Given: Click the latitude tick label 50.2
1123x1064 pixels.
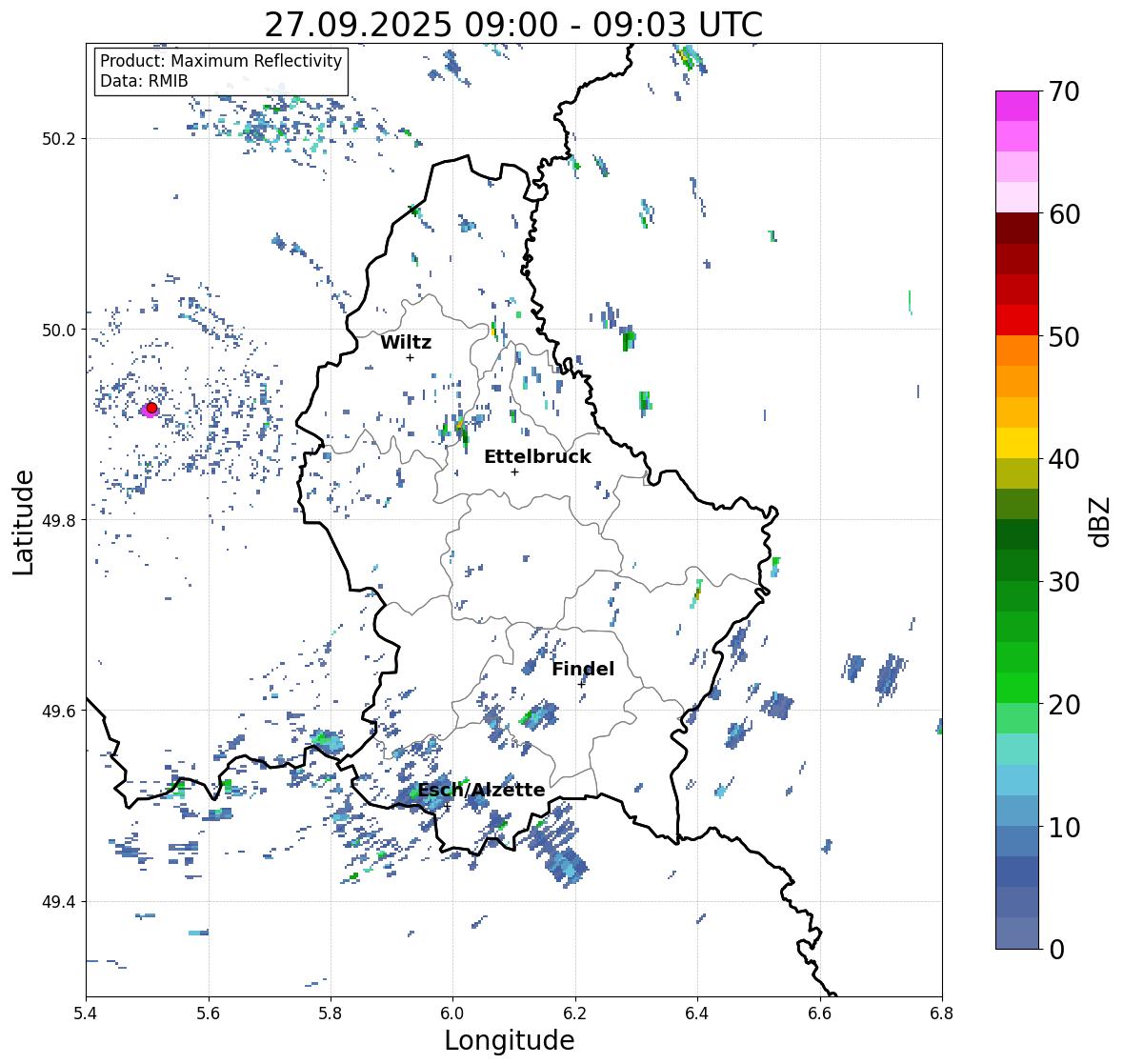Looking at the screenshot, I should pyautogui.click(x=59, y=139).
